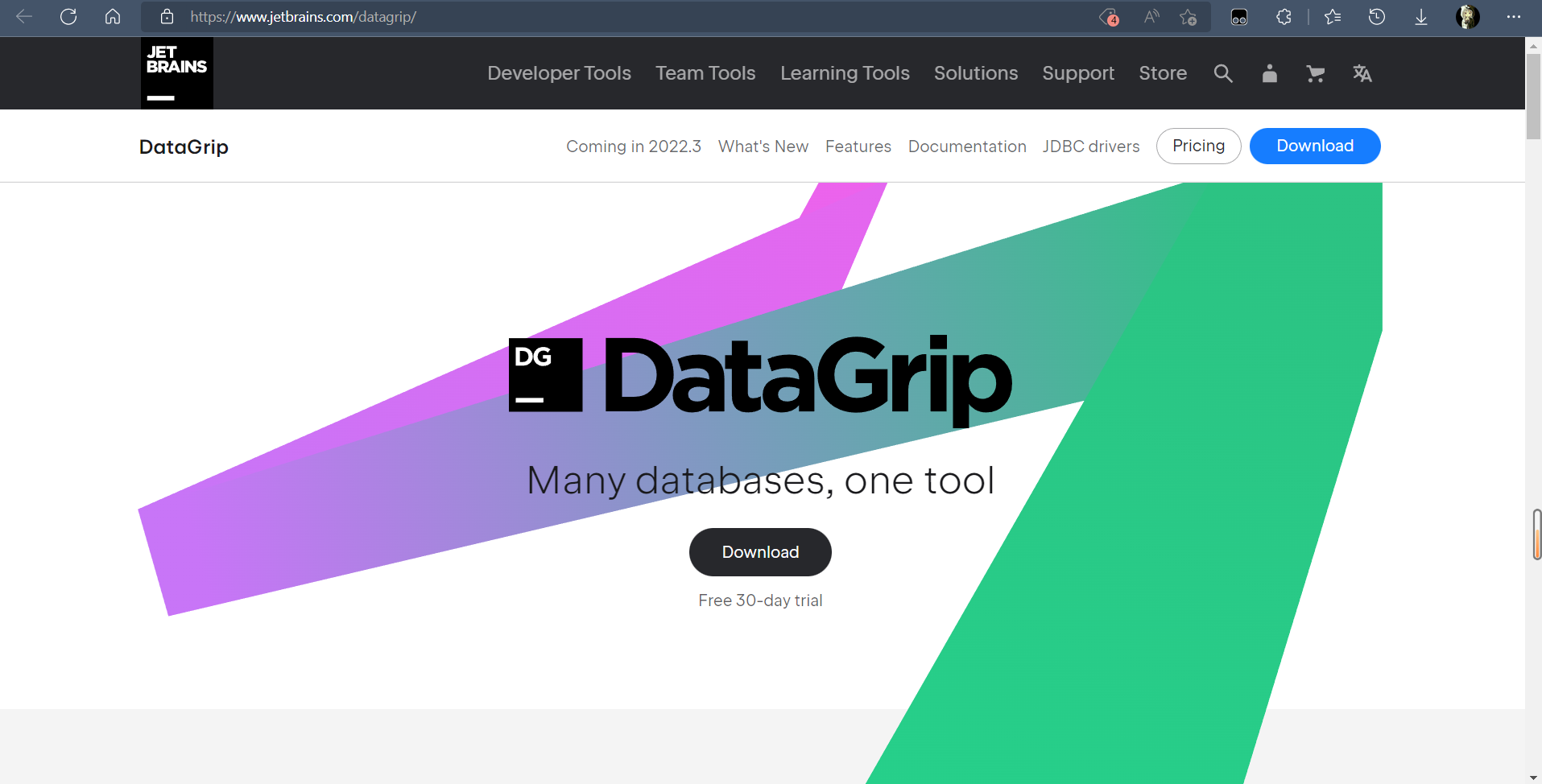Click the DG DataGrip logo icon

(x=546, y=375)
